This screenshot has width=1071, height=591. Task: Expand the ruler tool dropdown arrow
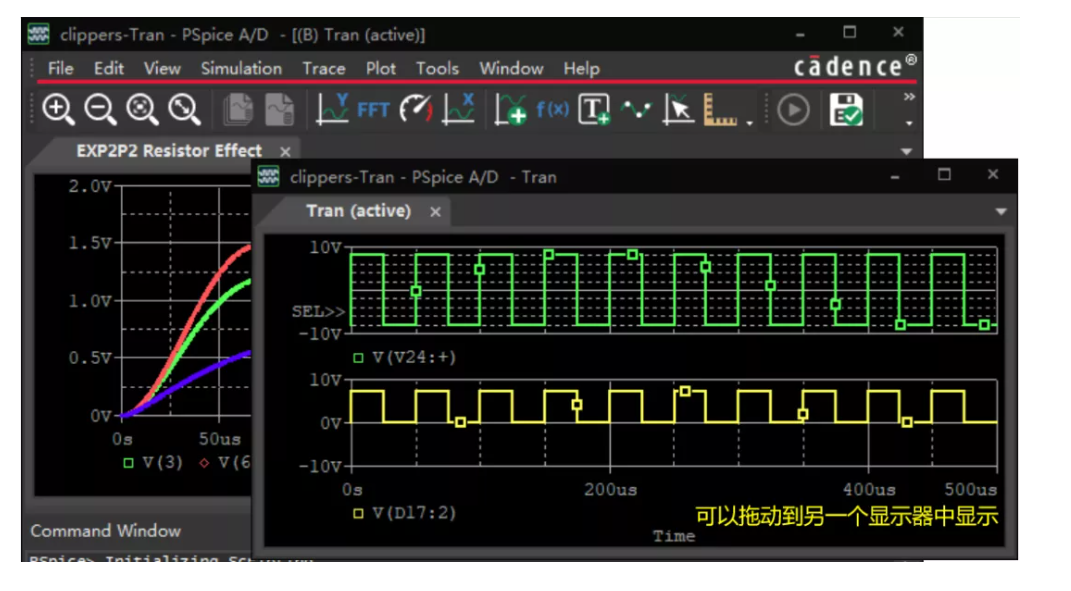(x=749, y=123)
